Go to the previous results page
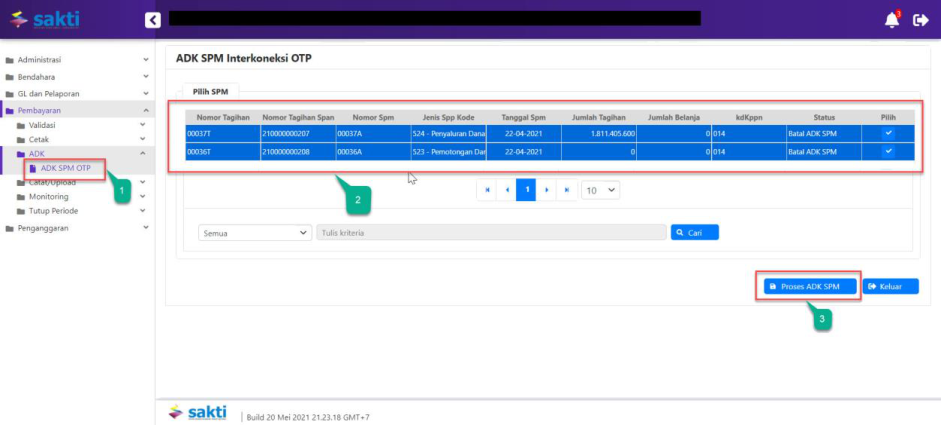The width and height of the screenshot is (941, 425). (x=507, y=190)
